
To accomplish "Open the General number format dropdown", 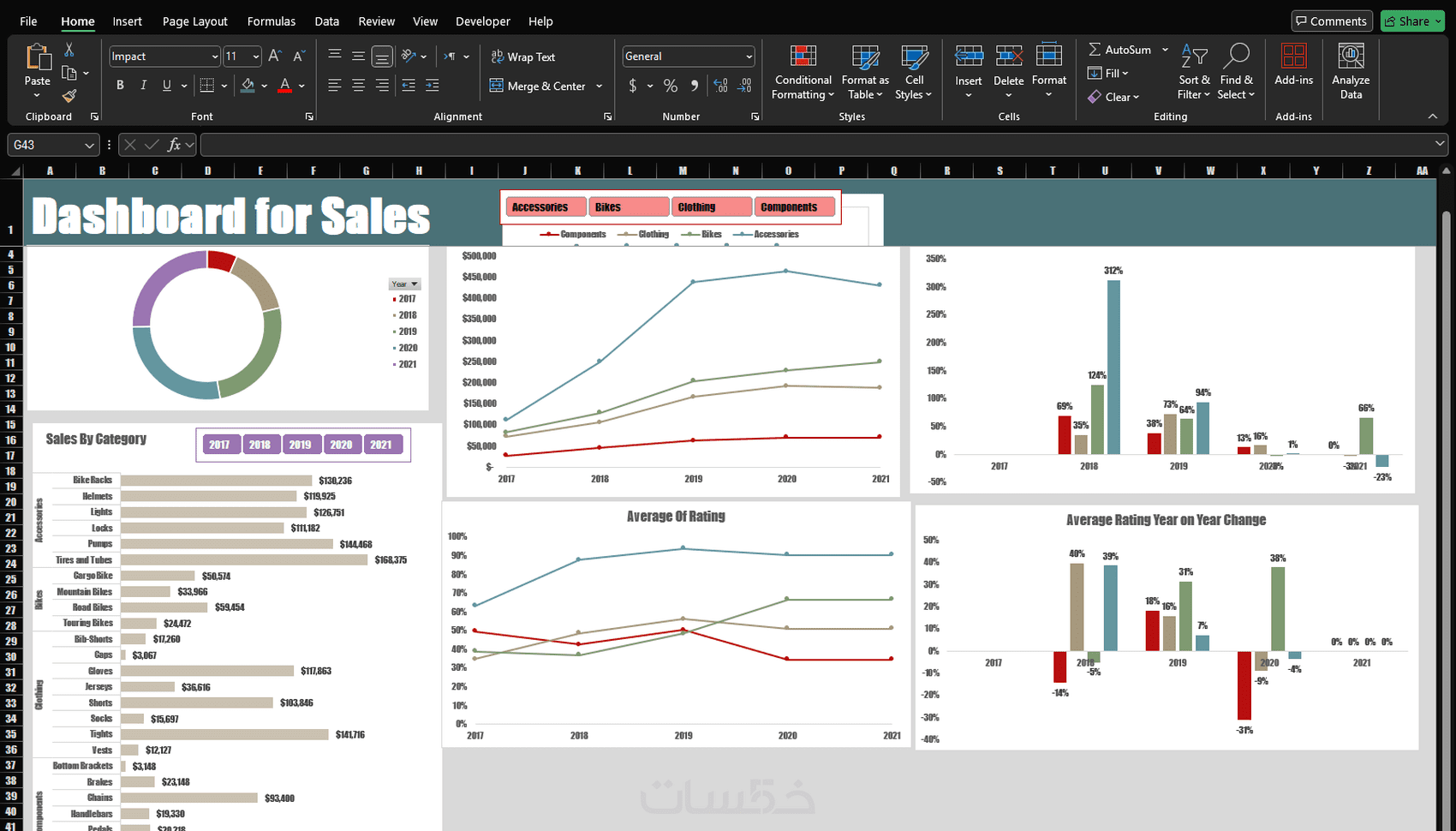I will pyautogui.click(x=749, y=57).
